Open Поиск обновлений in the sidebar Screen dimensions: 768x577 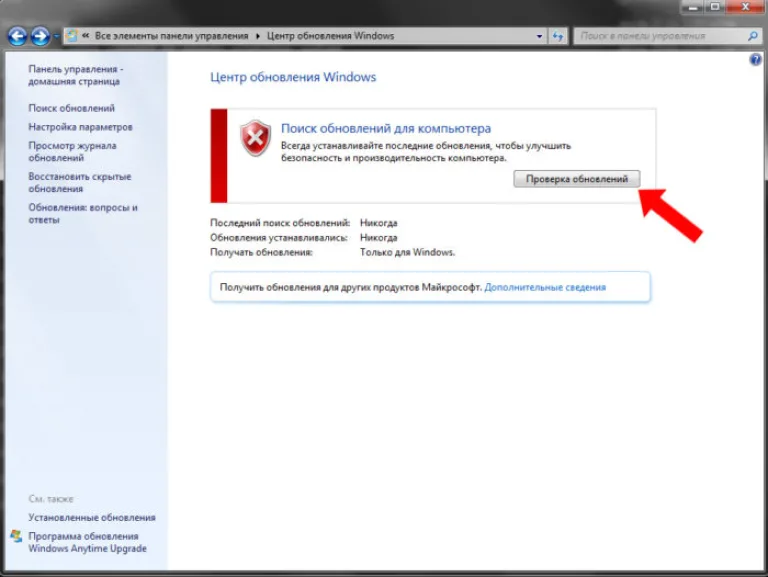click(x=72, y=108)
